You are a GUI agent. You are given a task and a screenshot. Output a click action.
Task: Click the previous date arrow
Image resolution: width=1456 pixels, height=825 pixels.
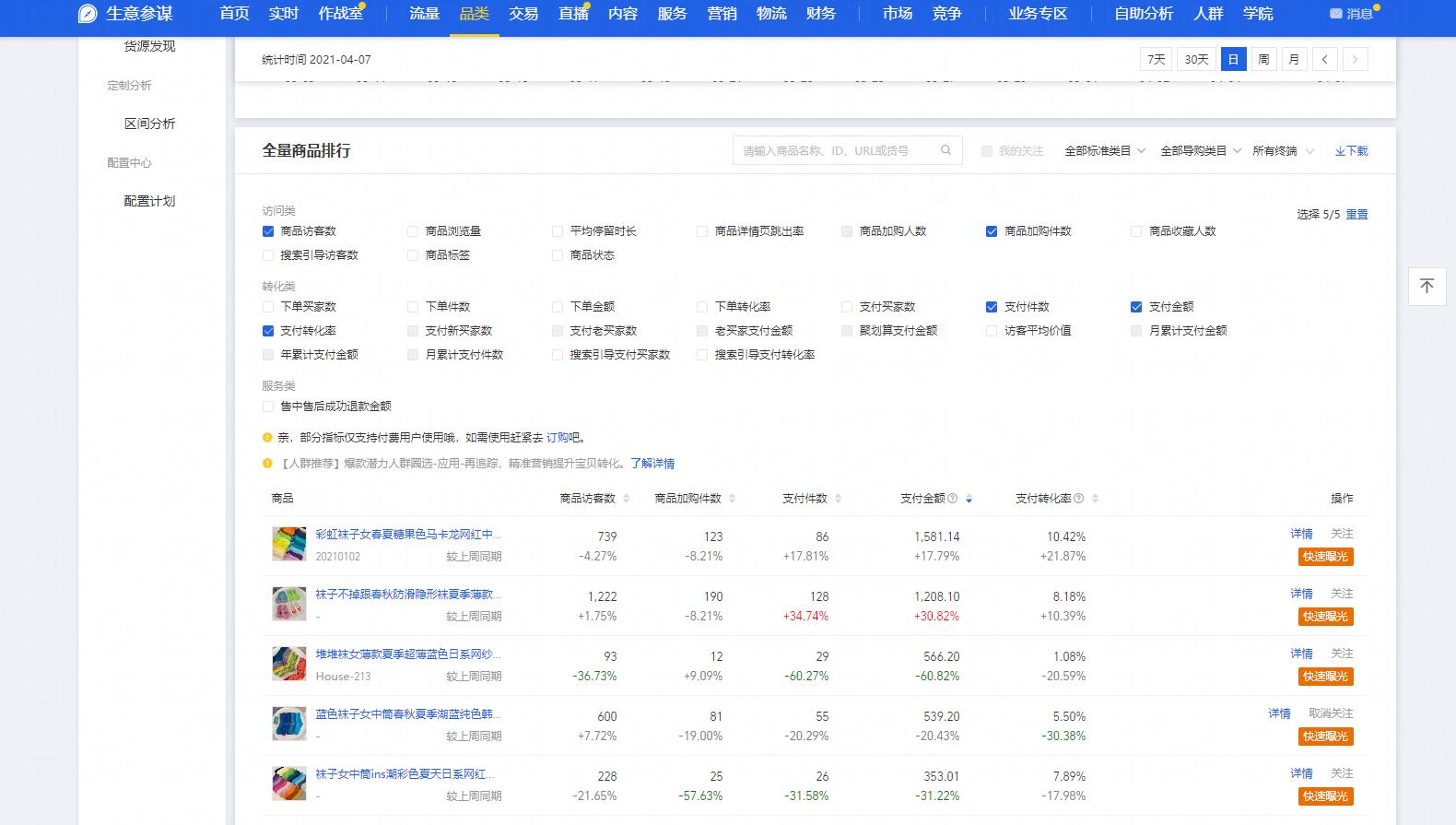coord(1324,59)
